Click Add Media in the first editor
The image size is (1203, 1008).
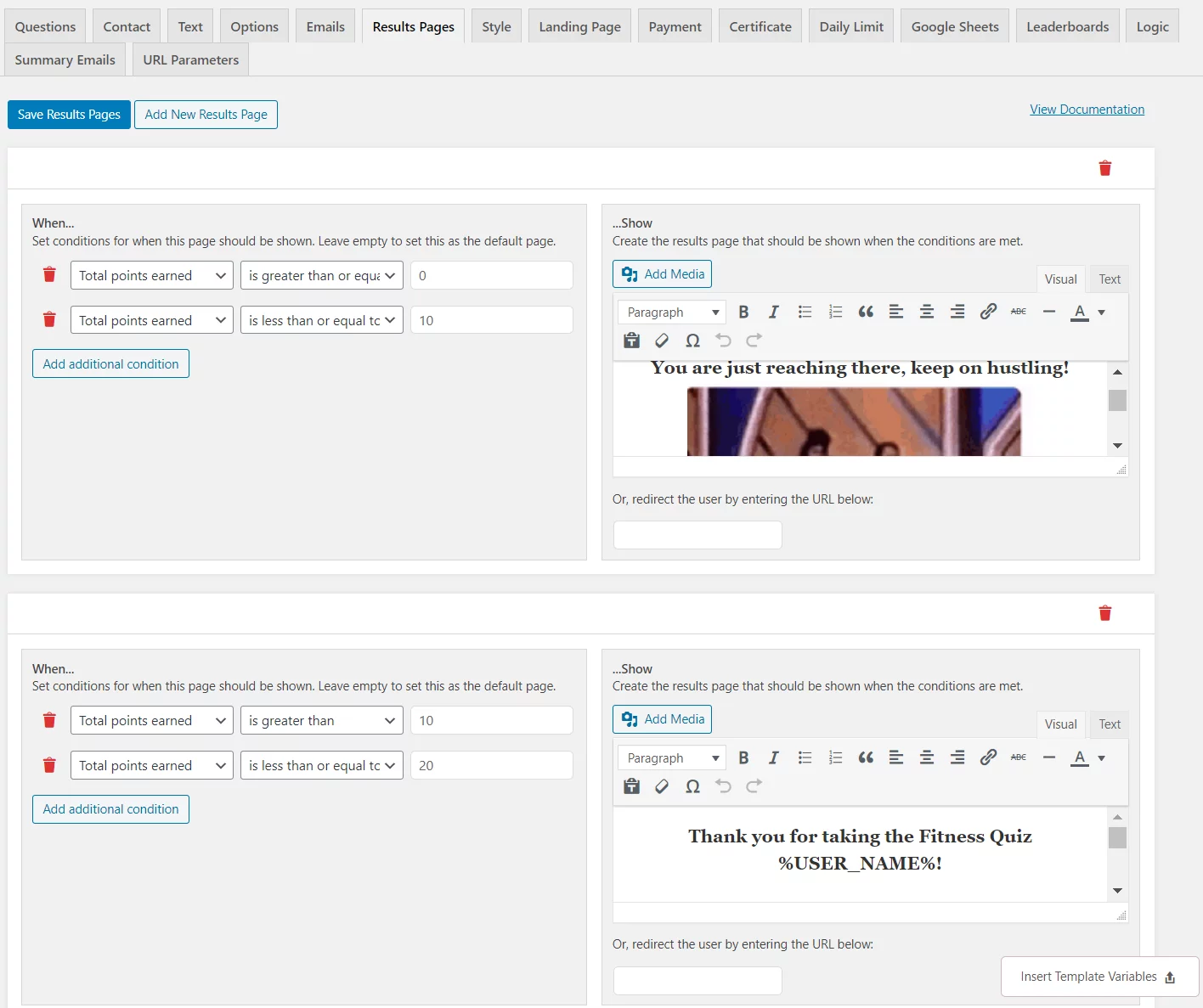tap(662, 273)
